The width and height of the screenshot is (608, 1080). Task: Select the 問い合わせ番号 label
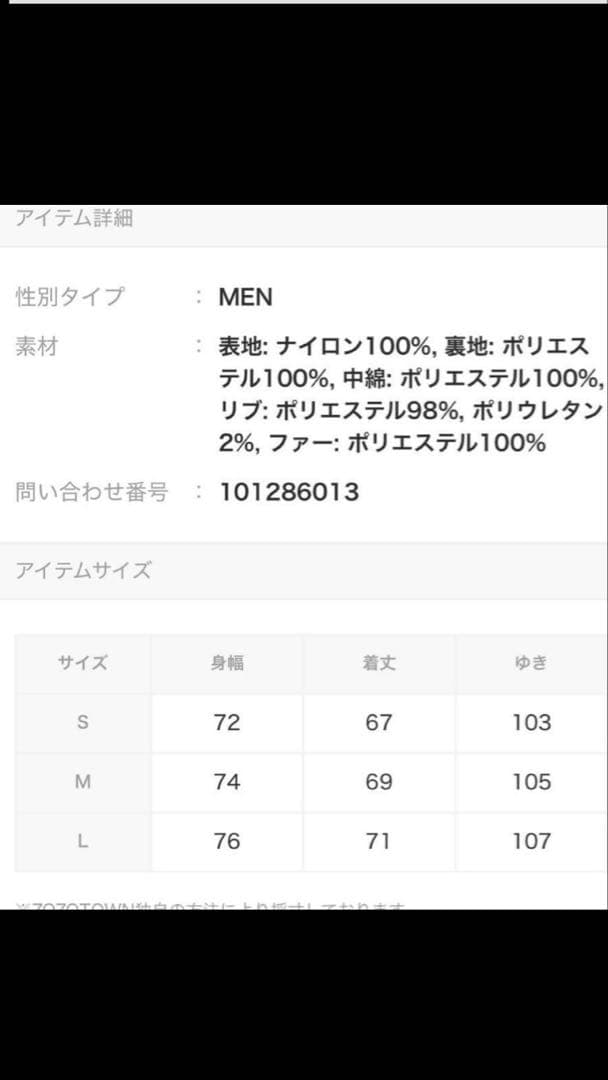pyautogui.click(x=92, y=491)
